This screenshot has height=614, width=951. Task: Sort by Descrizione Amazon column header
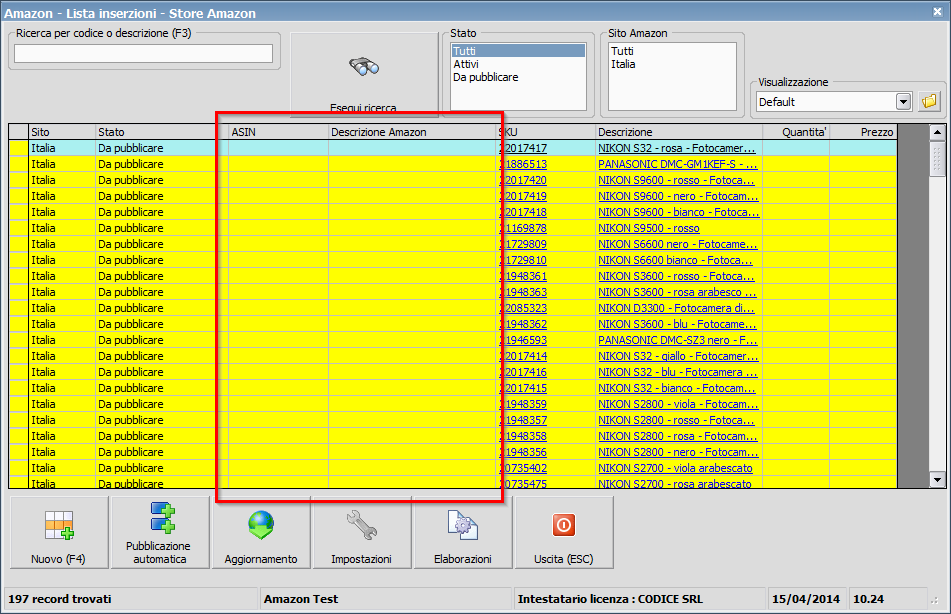[413, 132]
